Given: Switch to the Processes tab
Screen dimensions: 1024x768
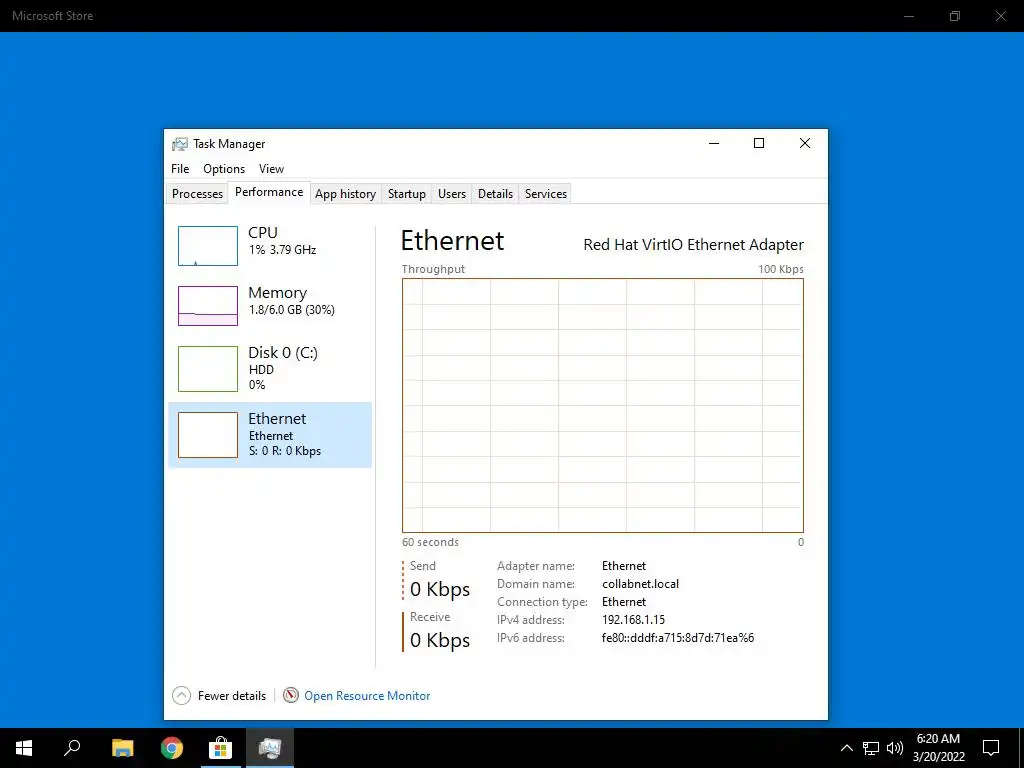Looking at the screenshot, I should (197, 194).
